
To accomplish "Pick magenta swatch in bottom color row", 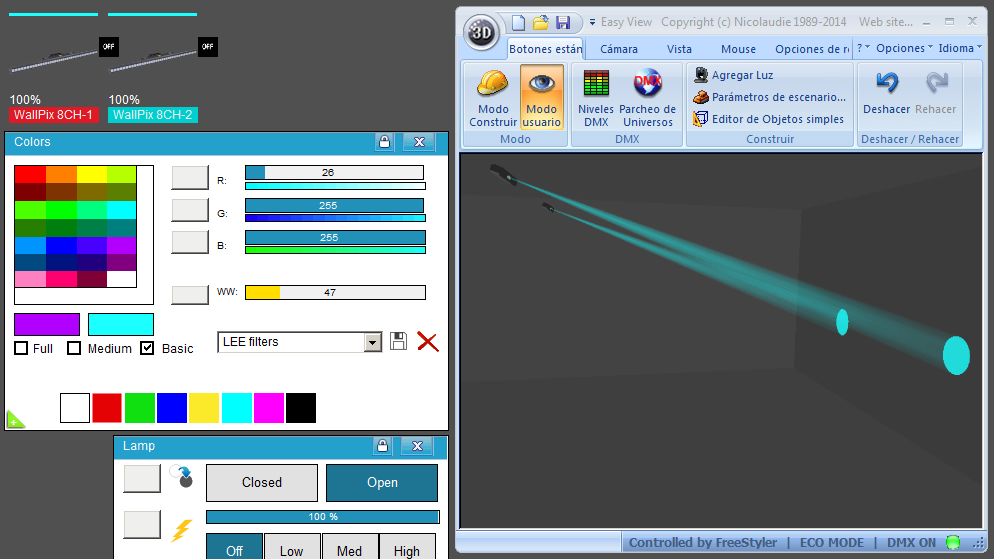I will click(x=269, y=408).
